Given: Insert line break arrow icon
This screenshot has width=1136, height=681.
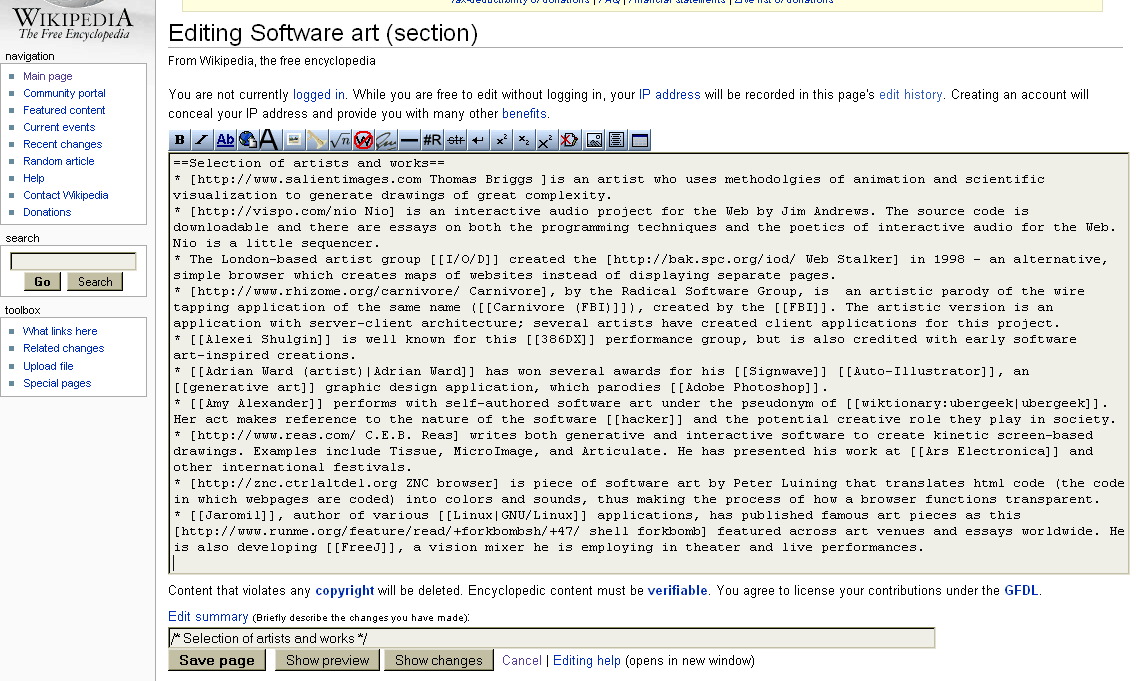Looking at the screenshot, I should coord(477,140).
